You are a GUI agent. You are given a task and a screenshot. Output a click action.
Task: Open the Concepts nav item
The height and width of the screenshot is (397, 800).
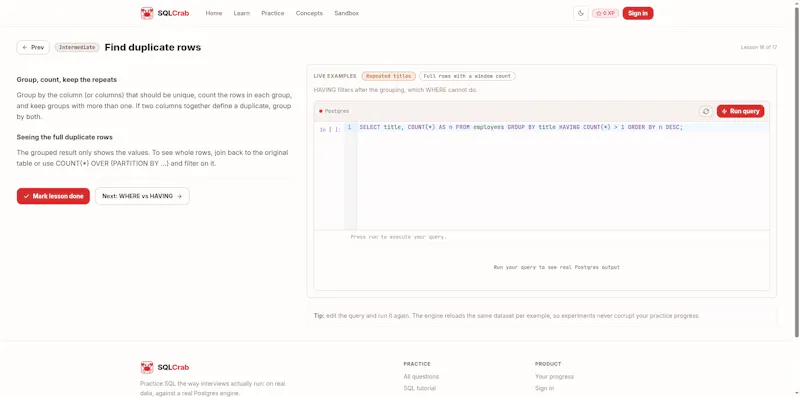309,13
